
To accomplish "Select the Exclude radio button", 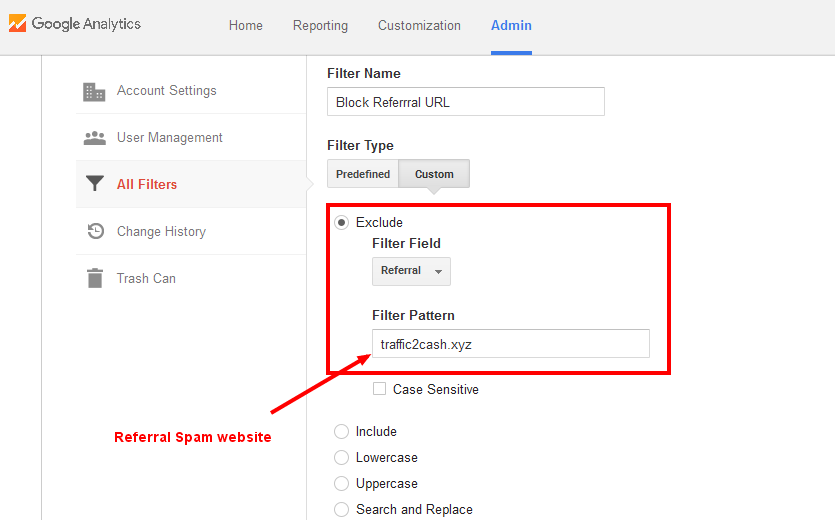I will click(x=341, y=222).
